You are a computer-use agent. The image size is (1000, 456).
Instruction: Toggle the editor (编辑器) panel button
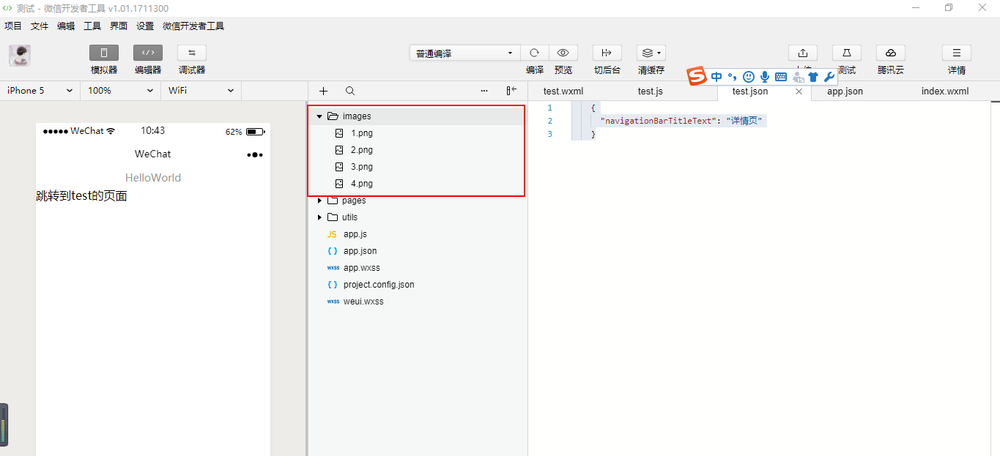coord(148,53)
